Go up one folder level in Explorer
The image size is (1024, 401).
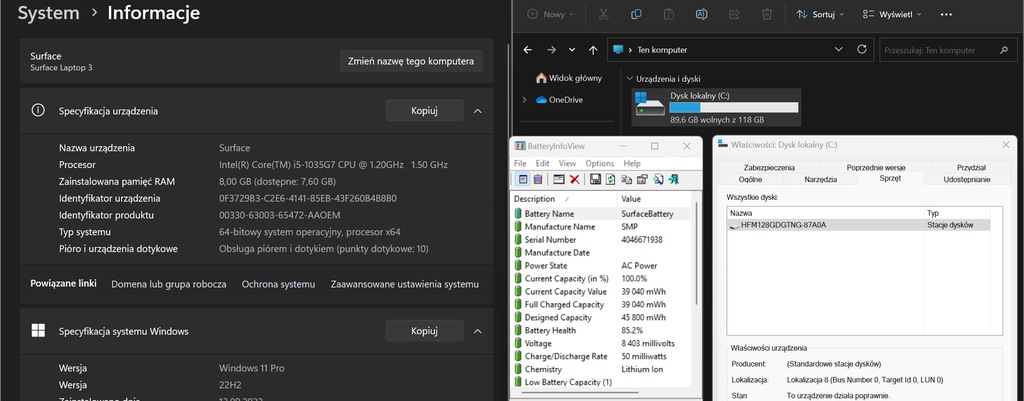pos(593,50)
